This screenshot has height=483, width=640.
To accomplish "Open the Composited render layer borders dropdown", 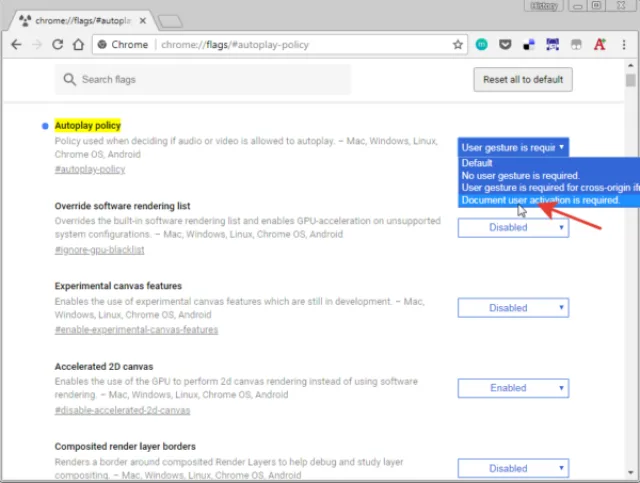I will pyautogui.click(x=513, y=468).
